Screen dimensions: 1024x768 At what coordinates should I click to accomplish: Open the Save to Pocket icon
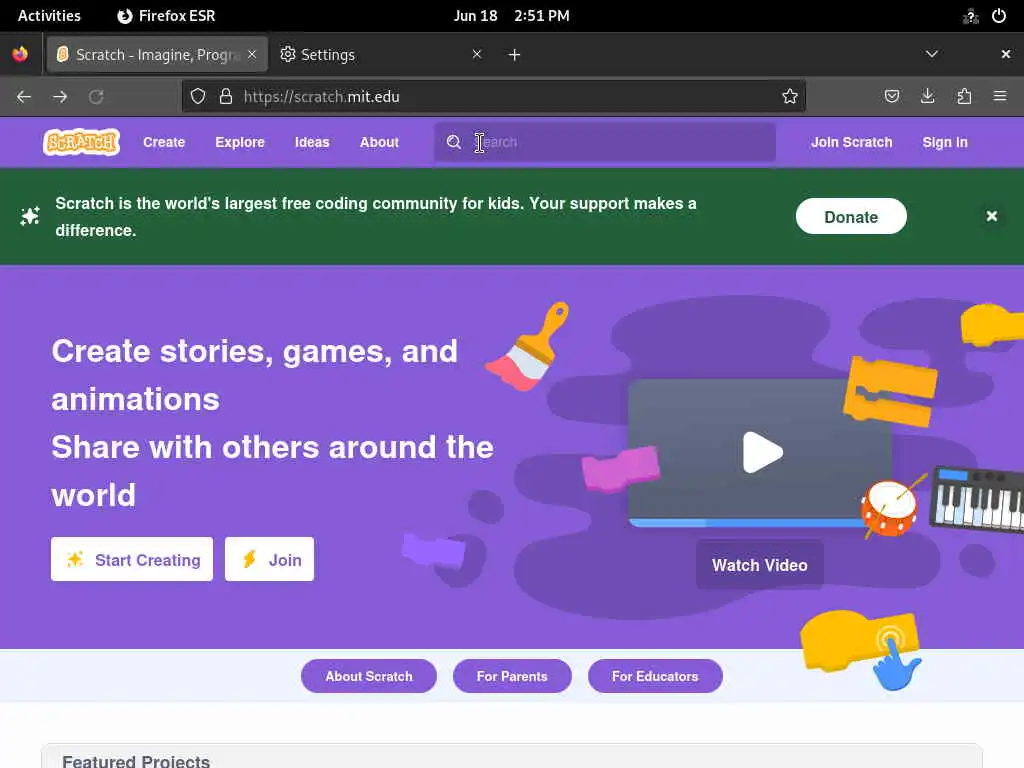[891, 97]
